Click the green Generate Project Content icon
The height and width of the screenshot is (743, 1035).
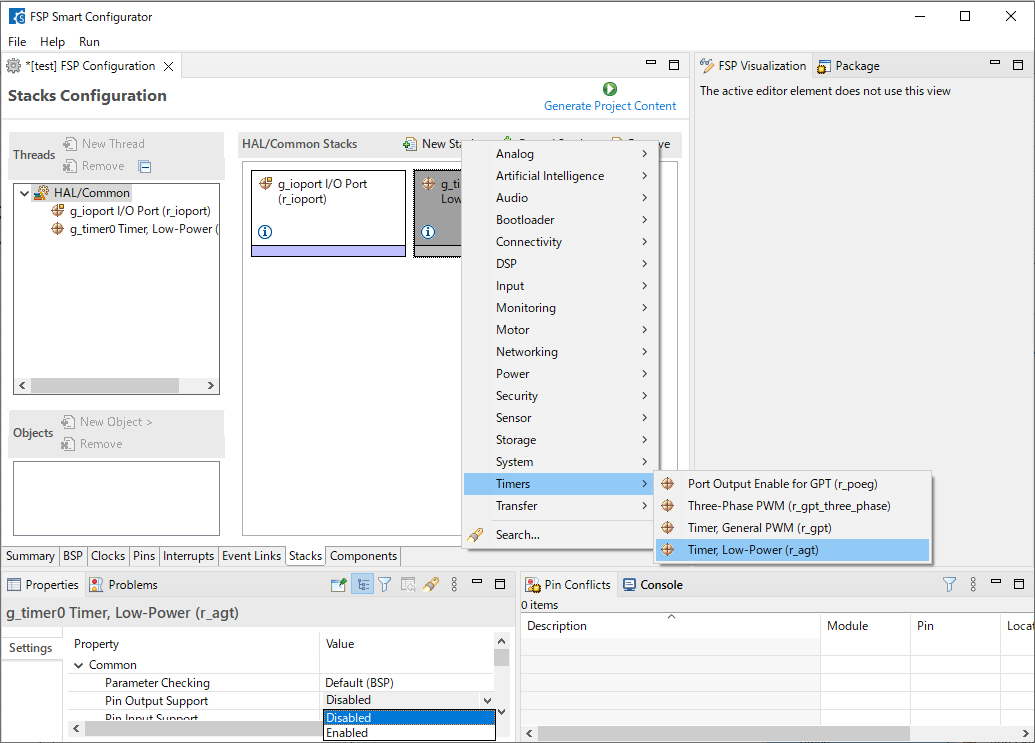(610, 88)
